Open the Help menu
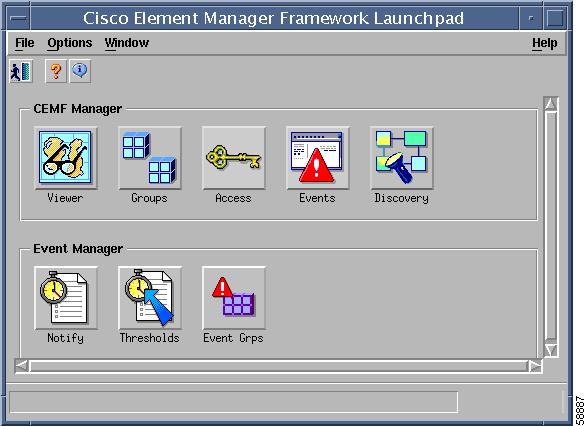The image size is (586, 426). tap(545, 43)
